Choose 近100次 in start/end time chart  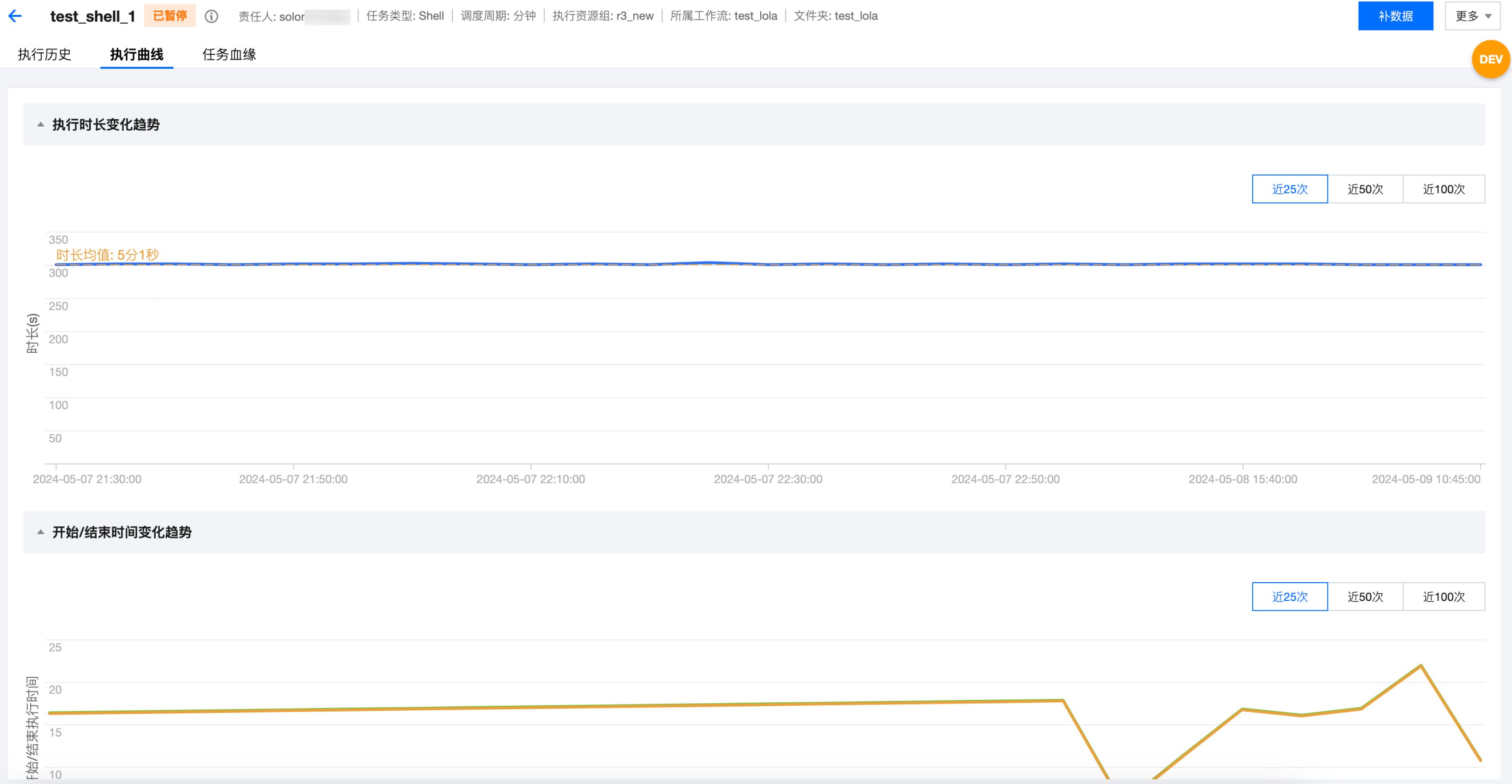coord(1444,597)
